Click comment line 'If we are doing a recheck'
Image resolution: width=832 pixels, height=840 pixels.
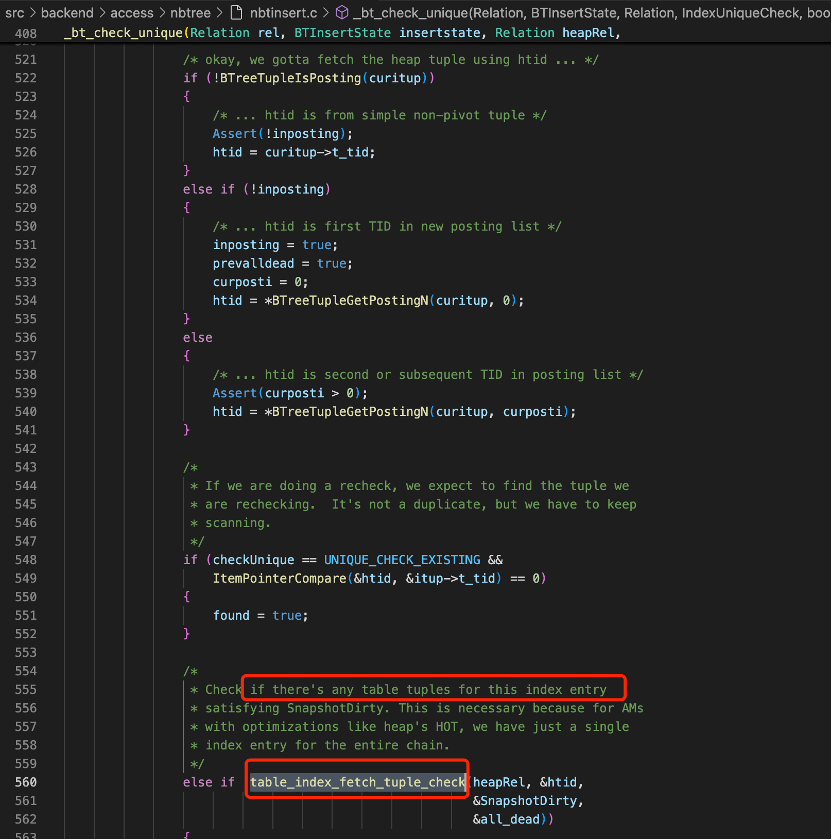410,486
